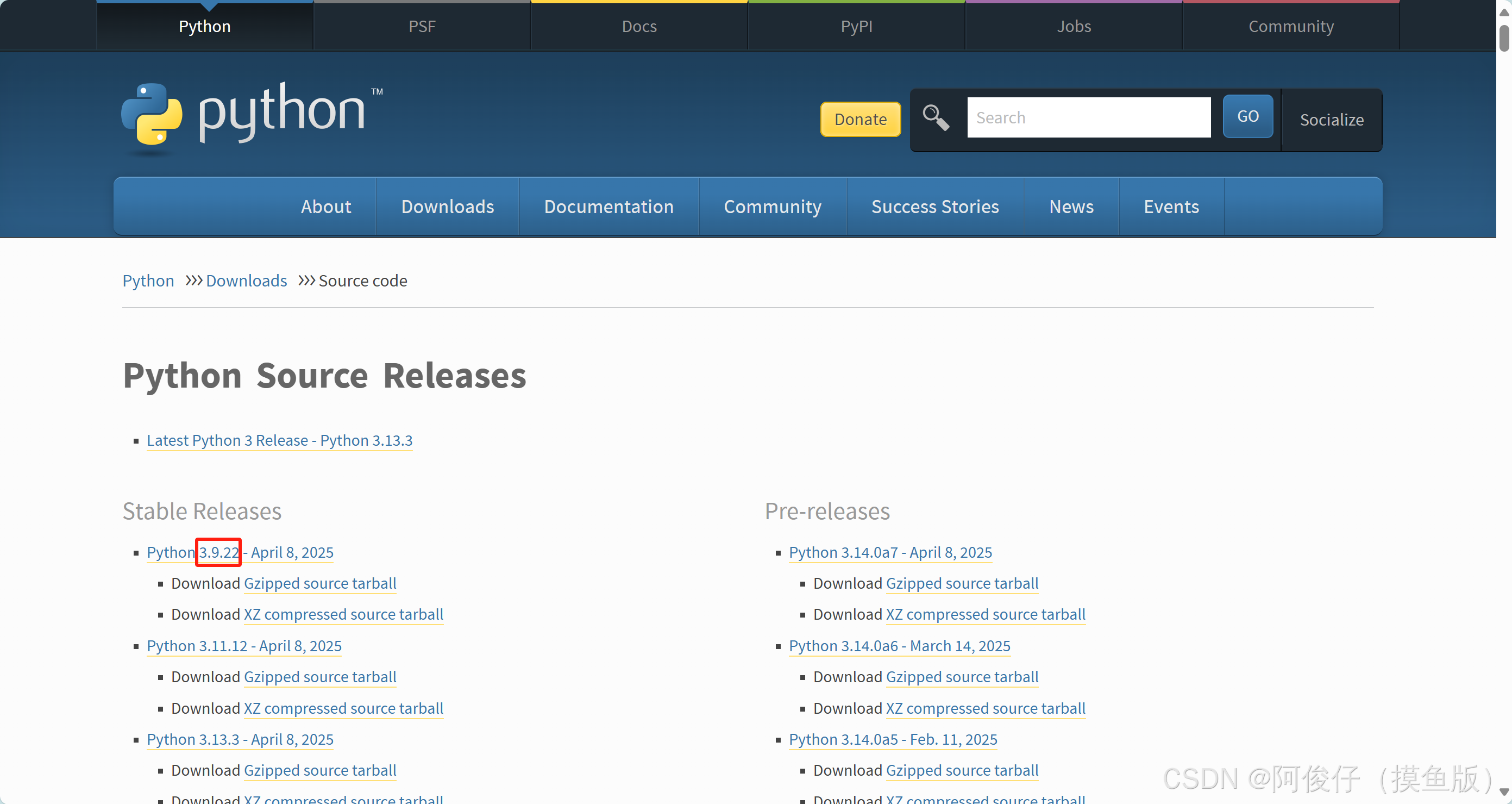
Task: Download Gzipped tarball for Python 3.11.12
Action: 320,677
